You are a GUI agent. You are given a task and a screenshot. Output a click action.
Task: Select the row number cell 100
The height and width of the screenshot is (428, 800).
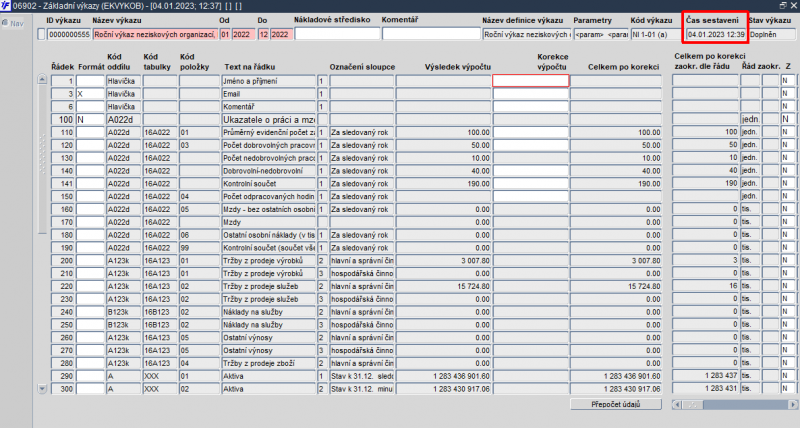(x=63, y=119)
